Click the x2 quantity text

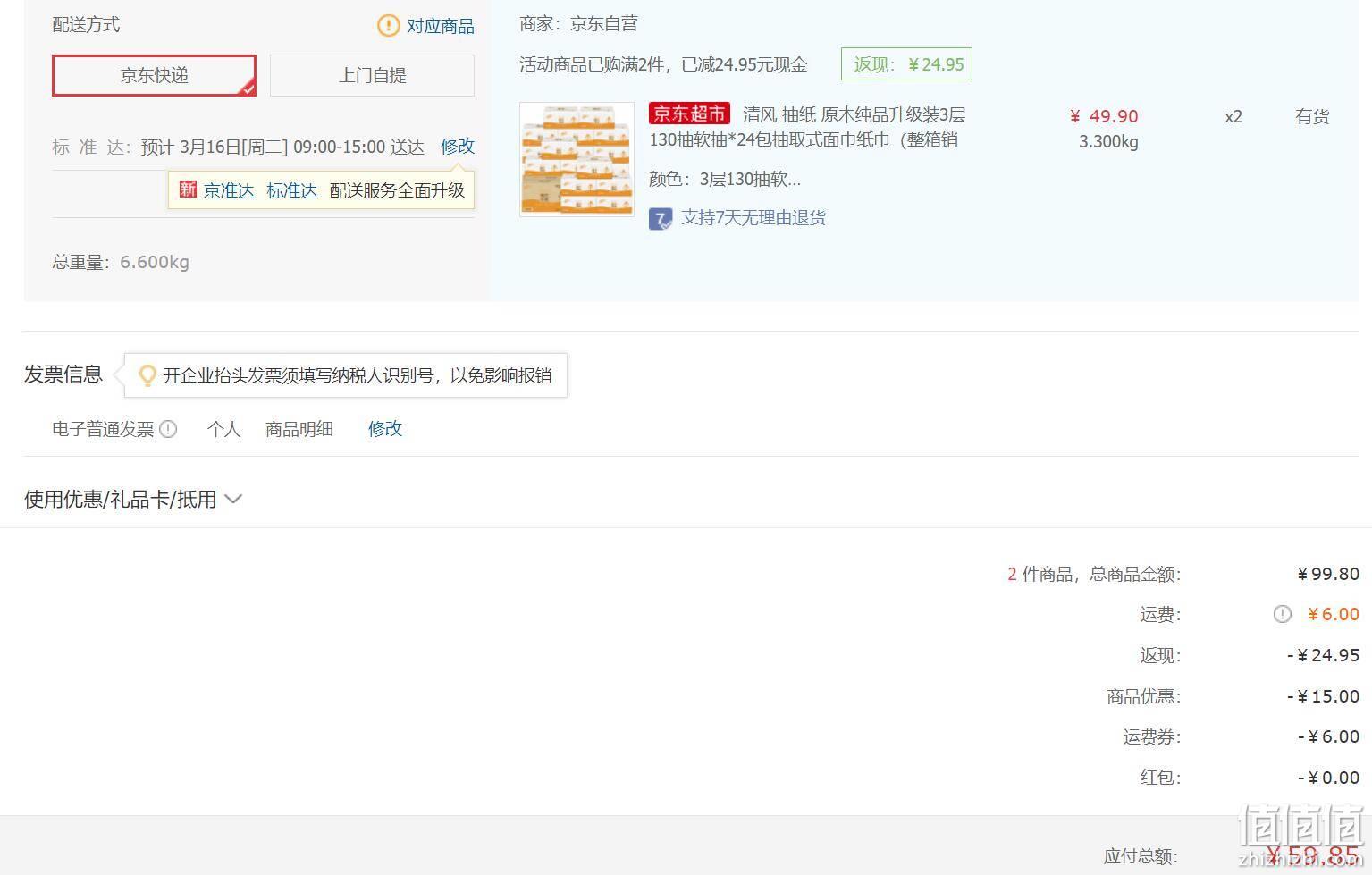pyautogui.click(x=1233, y=116)
